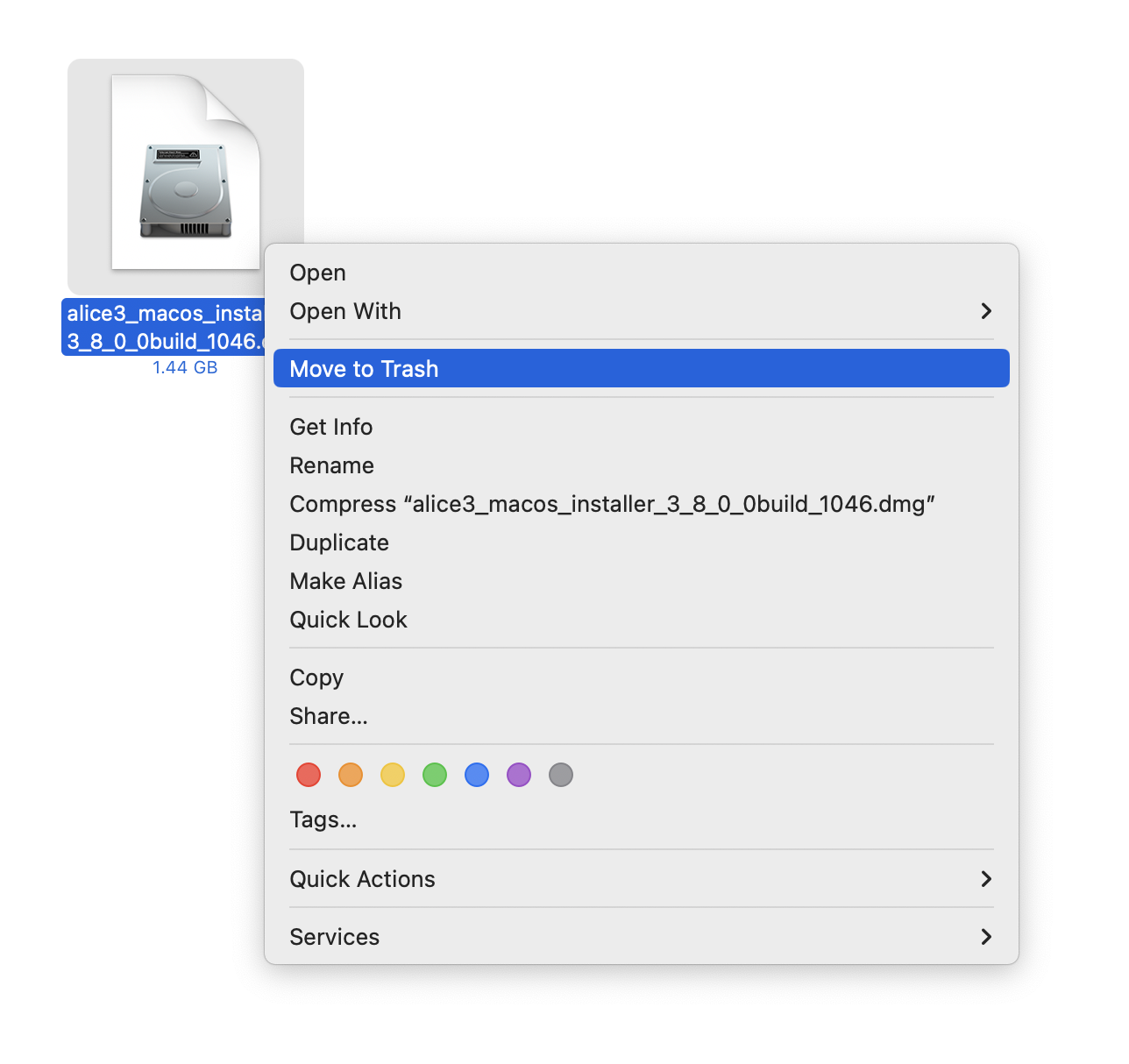Get Info on the disk image
The image size is (1129, 1064).
pos(330,427)
